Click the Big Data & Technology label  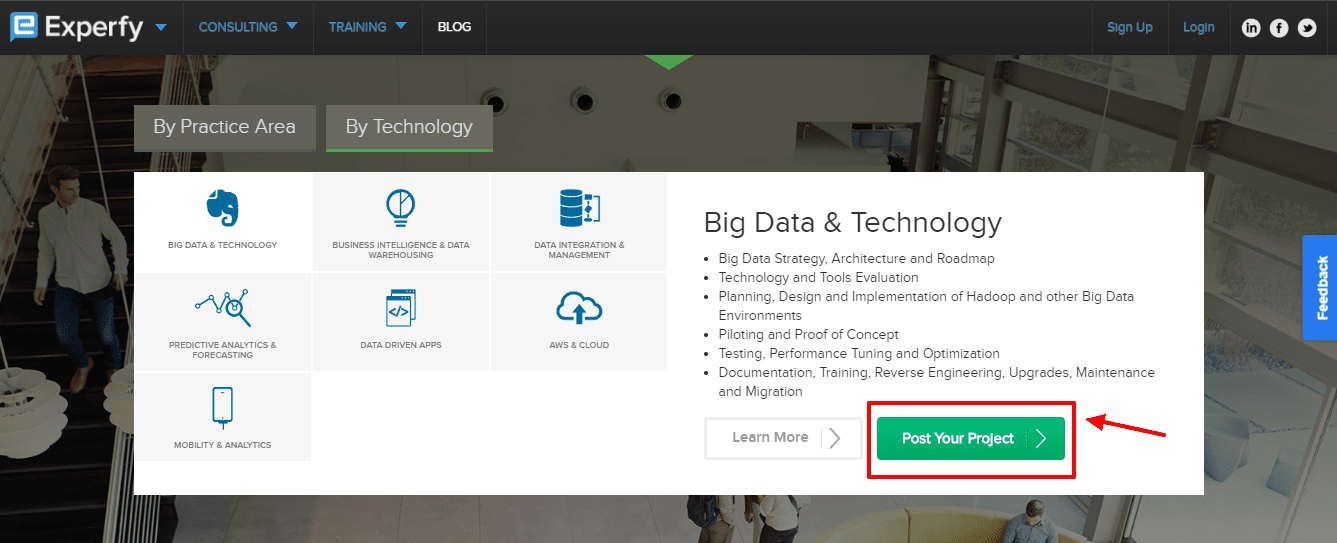(223, 245)
